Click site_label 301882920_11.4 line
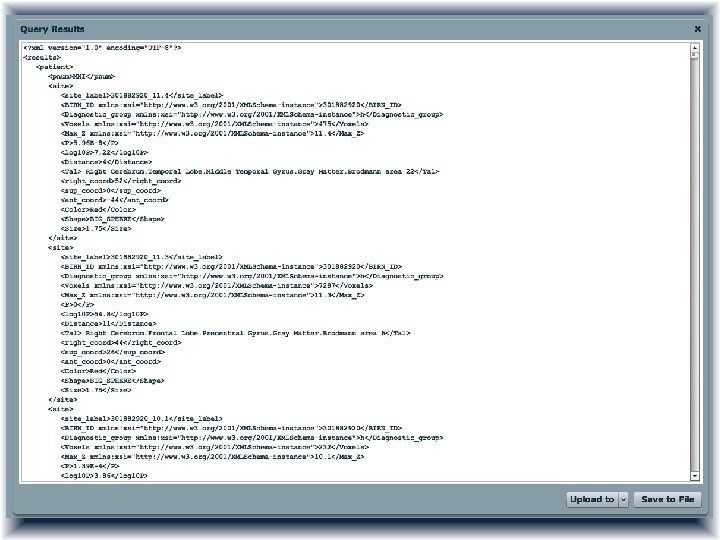720x540 pixels. (x=141, y=96)
